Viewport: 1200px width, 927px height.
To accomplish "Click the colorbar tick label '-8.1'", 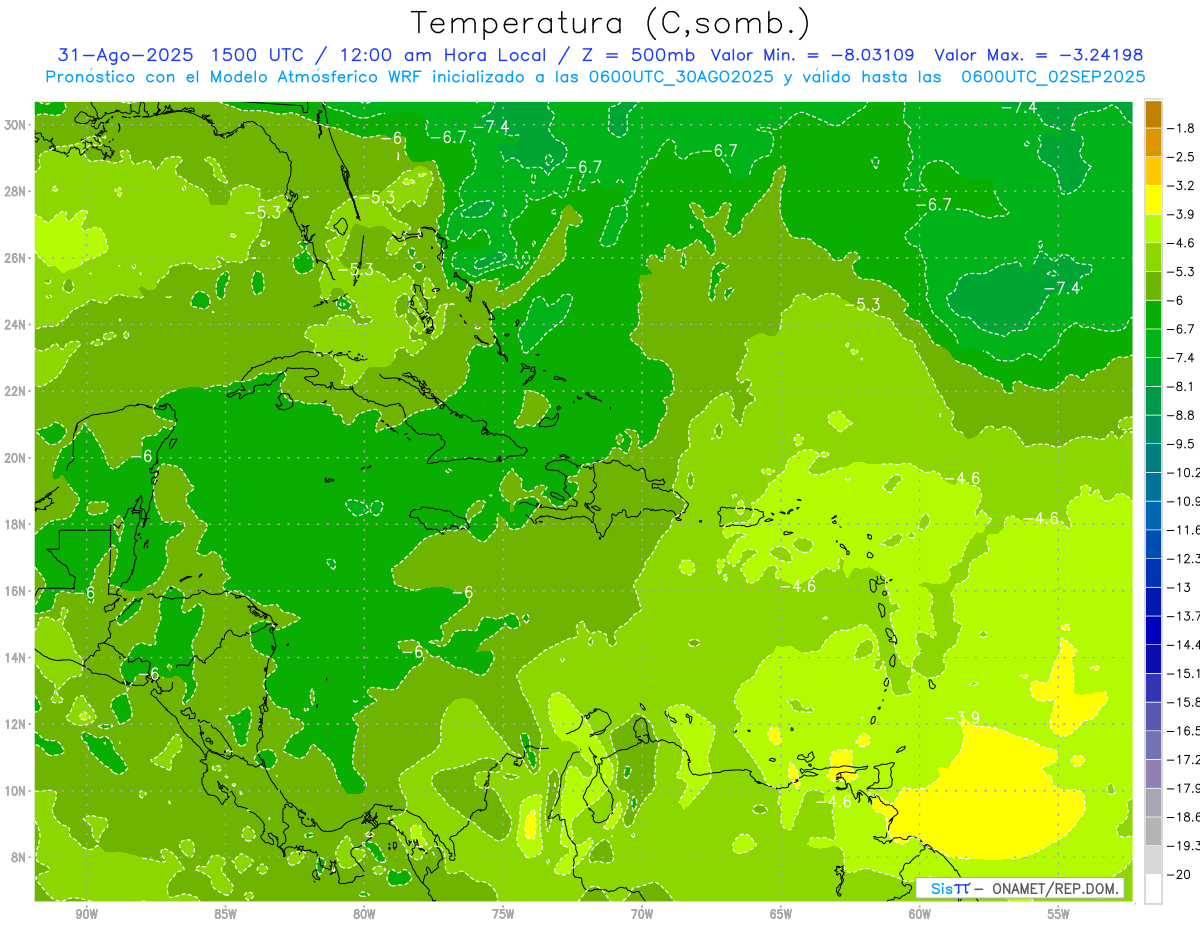I will tap(1181, 386).
